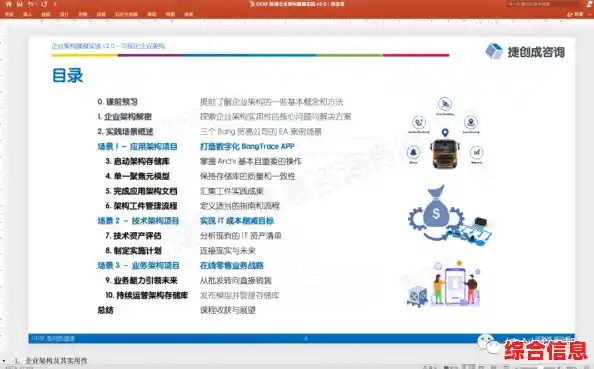
Task: Click the search field in title bar
Action: (x=543, y=4)
